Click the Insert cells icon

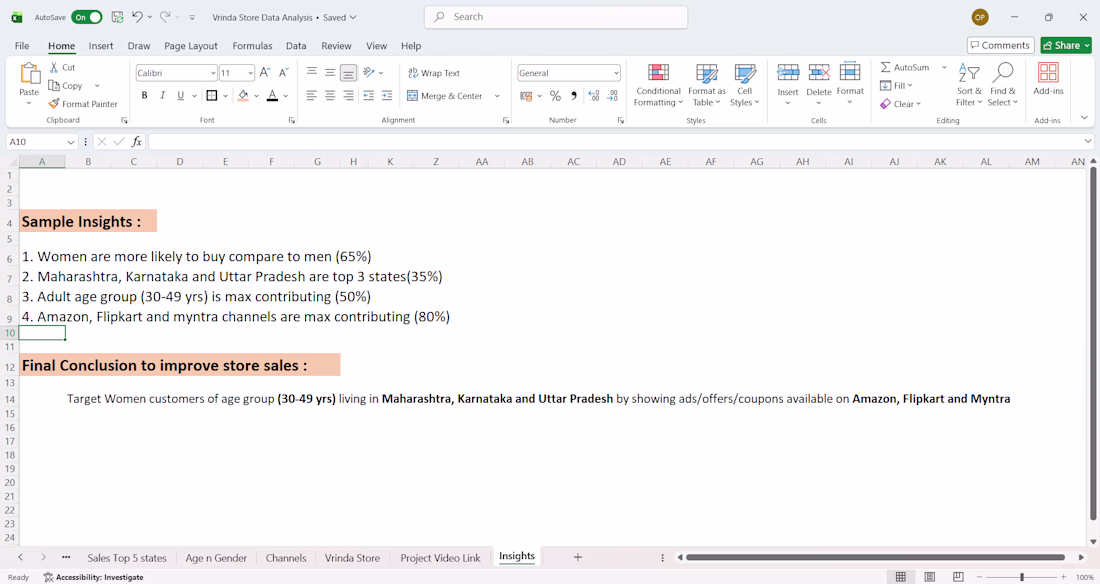pos(788,72)
